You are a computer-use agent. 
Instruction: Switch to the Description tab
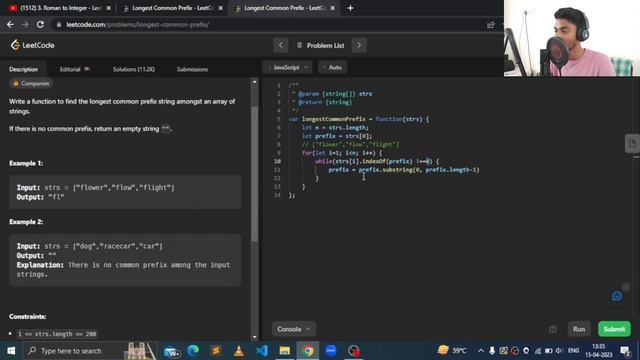pos(23,69)
